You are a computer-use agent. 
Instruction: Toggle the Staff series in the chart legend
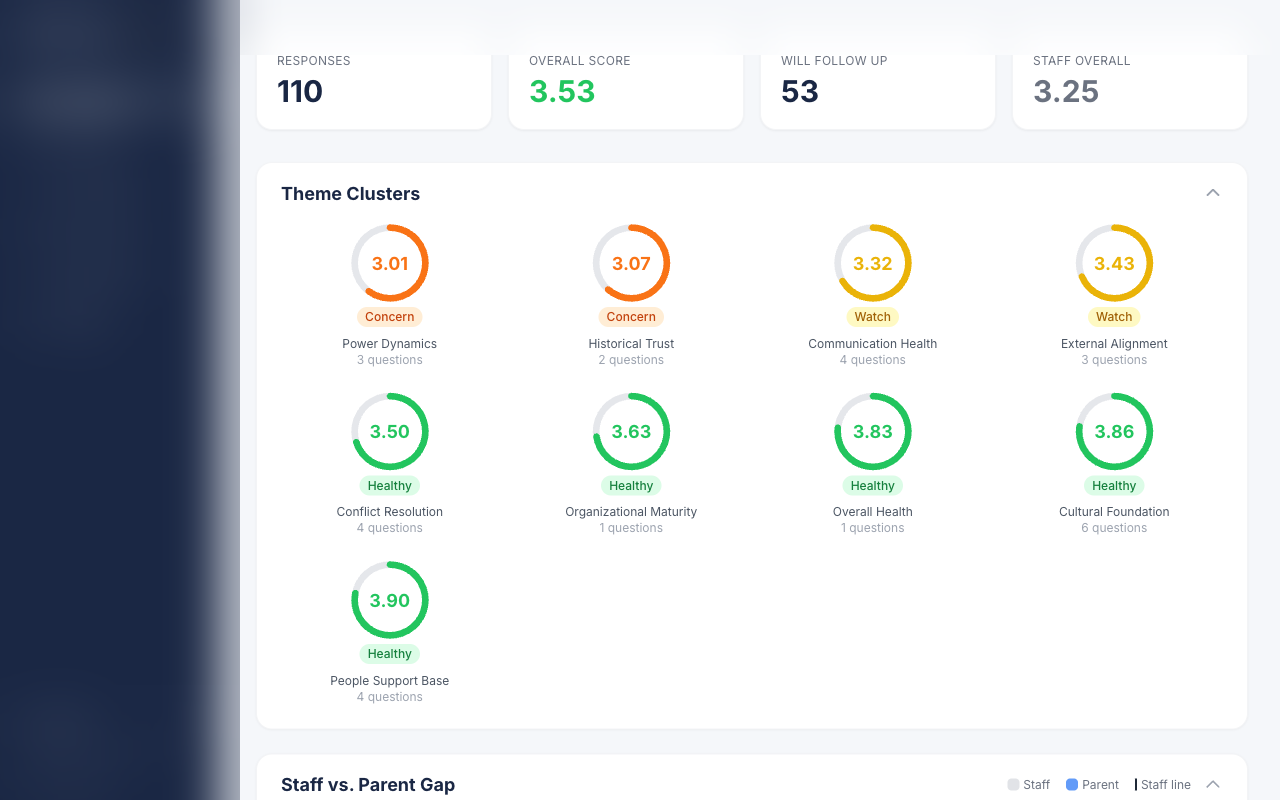(x=1028, y=784)
